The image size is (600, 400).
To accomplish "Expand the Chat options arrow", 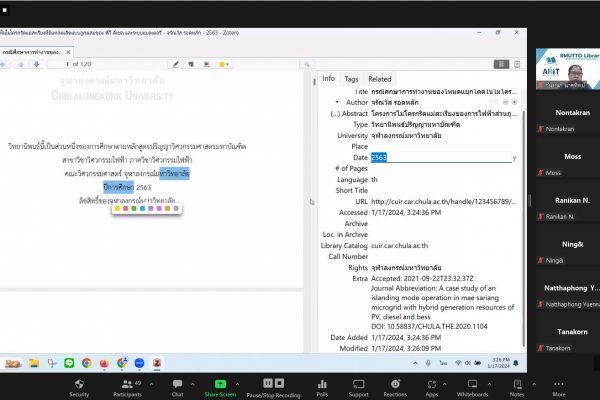I will (x=192, y=384).
